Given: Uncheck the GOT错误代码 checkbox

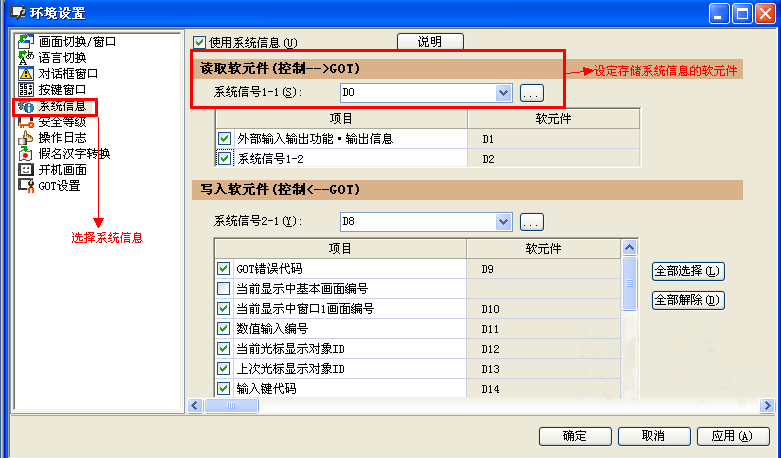Looking at the screenshot, I should pyautogui.click(x=224, y=269).
